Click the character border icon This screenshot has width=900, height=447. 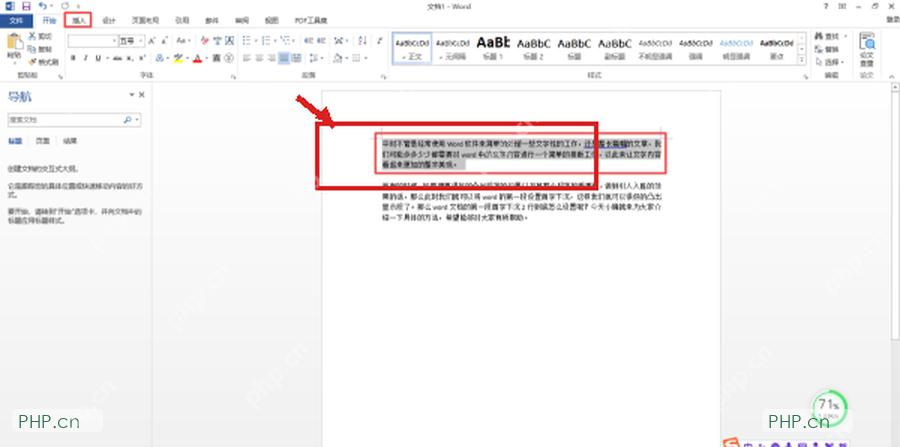pos(230,41)
